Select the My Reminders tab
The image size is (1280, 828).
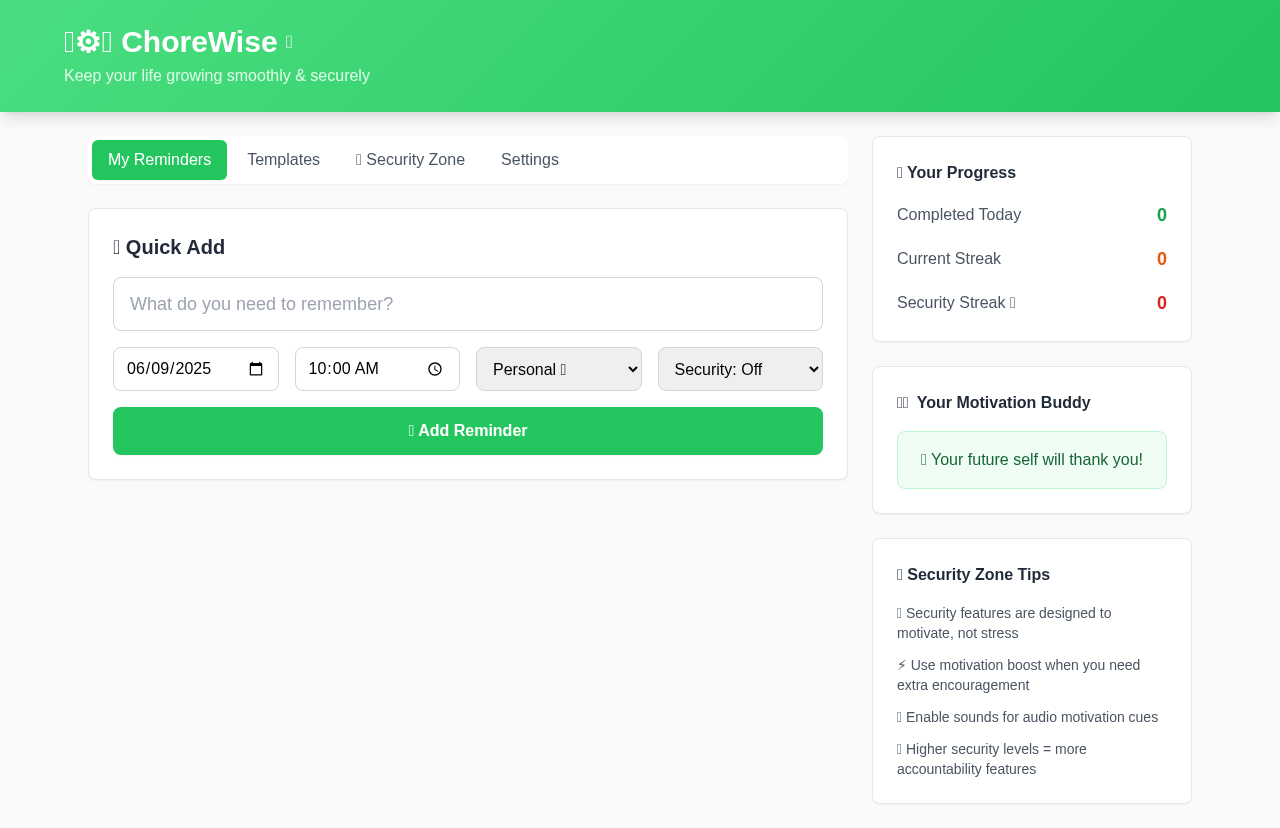point(159,159)
